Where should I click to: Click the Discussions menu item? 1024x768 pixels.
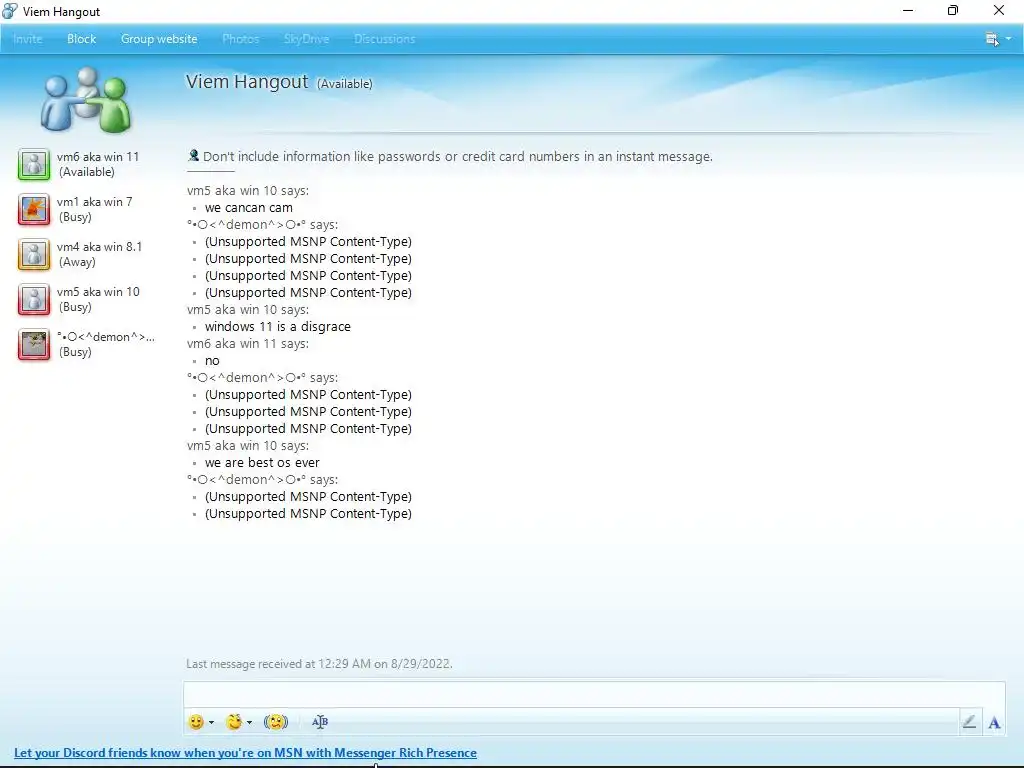[385, 39]
